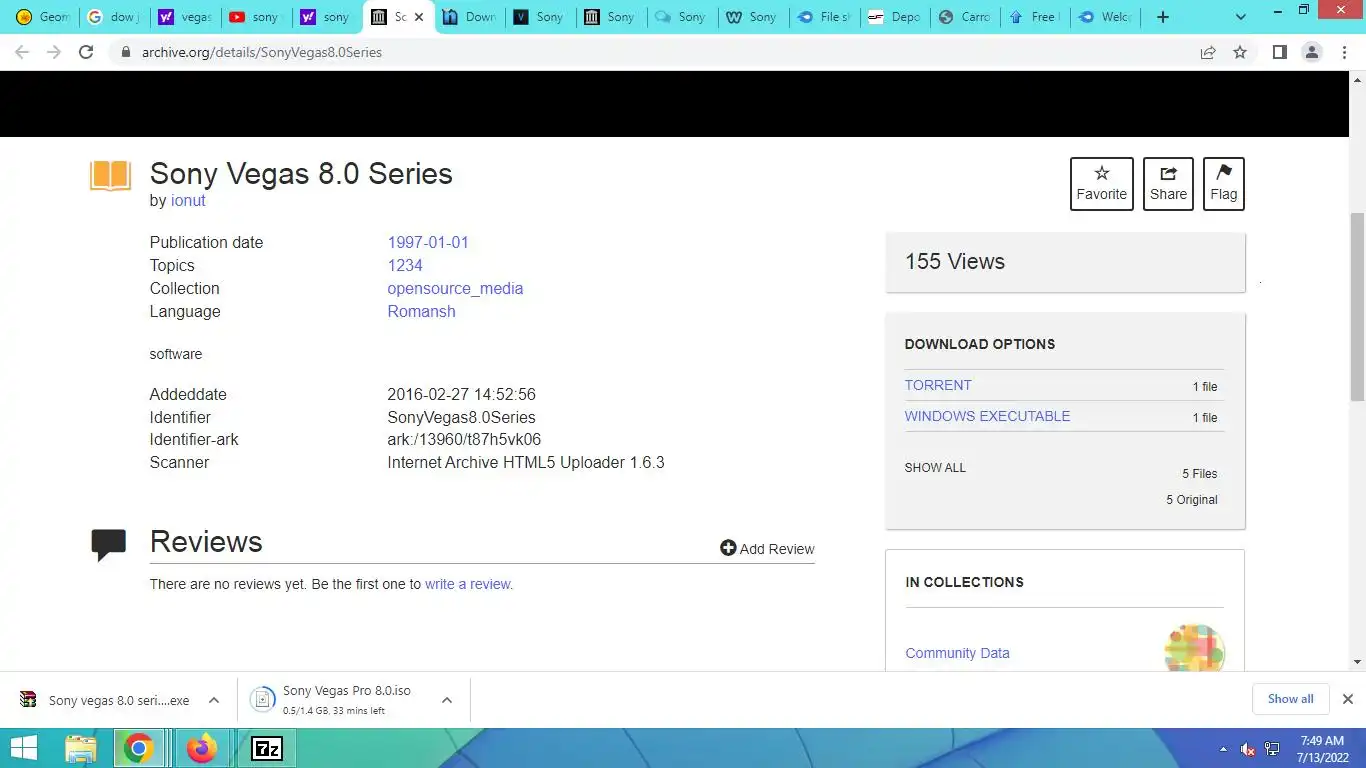This screenshot has height=768, width=1366.
Task: Download the WINDOWS EXECUTABLE file
Action: click(x=987, y=416)
